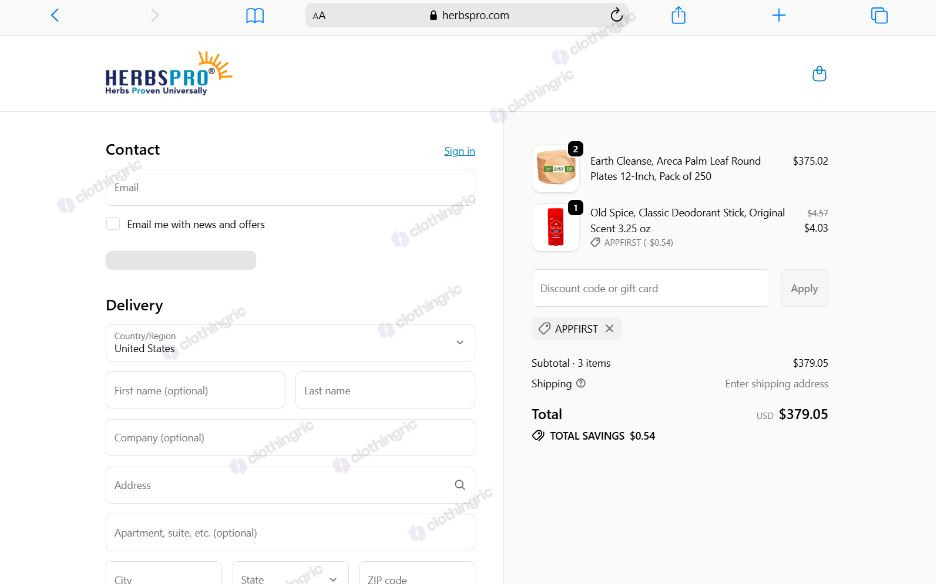
Task: Click the Areca Palm Leaf plates thumbnail
Action: 556,168
